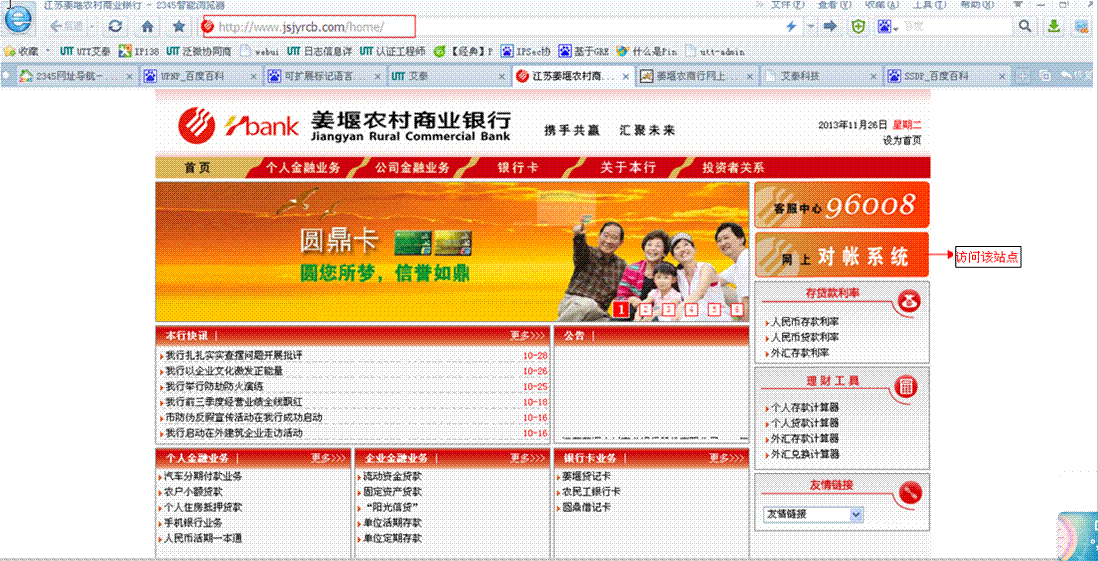Open the 银行卡 navigation menu
The width and height of the screenshot is (1098, 561).
coord(517,167)
